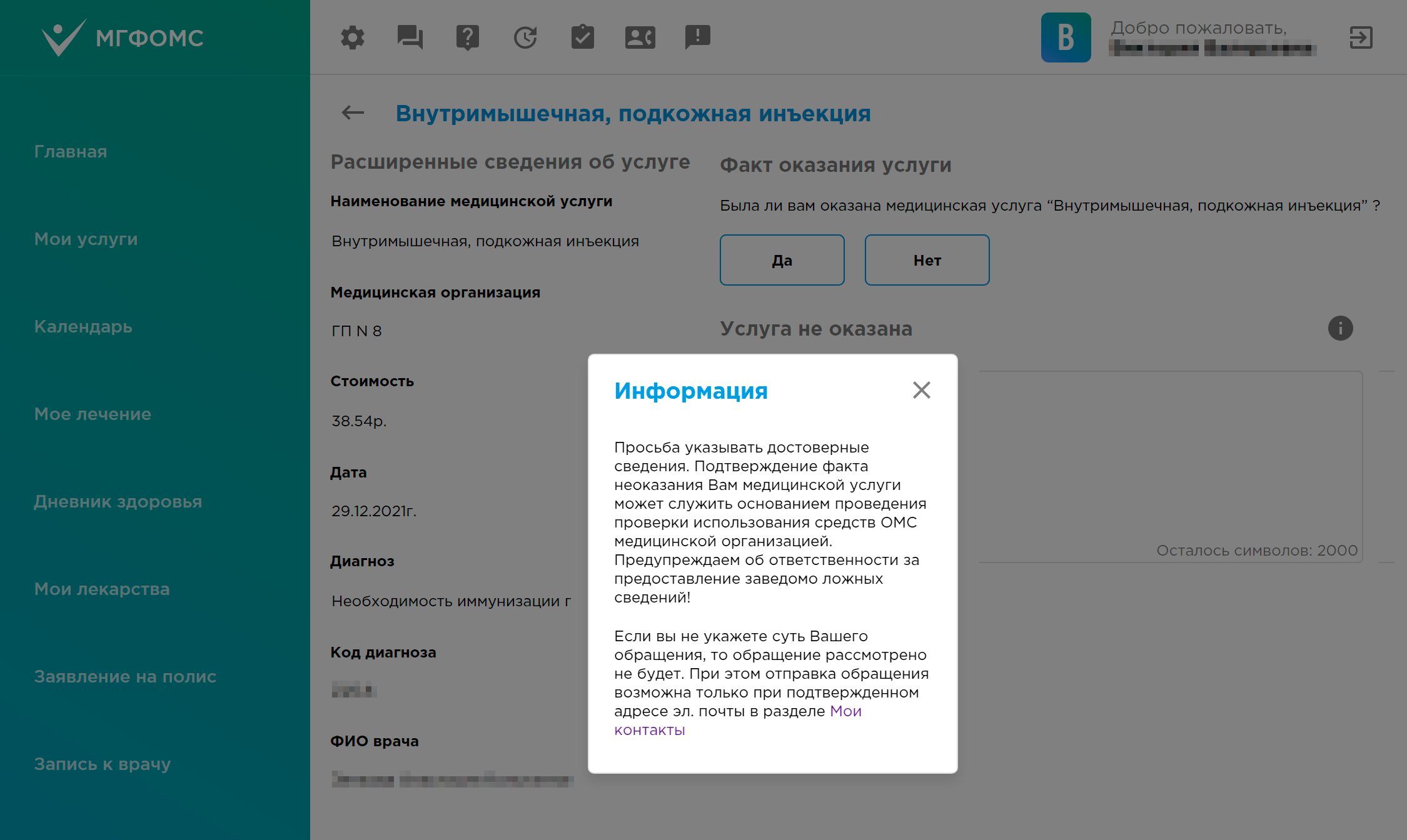1407x840 pixels.
Task: Click the 'ГП N 8' organization value
Action: [x=356, y=331]
